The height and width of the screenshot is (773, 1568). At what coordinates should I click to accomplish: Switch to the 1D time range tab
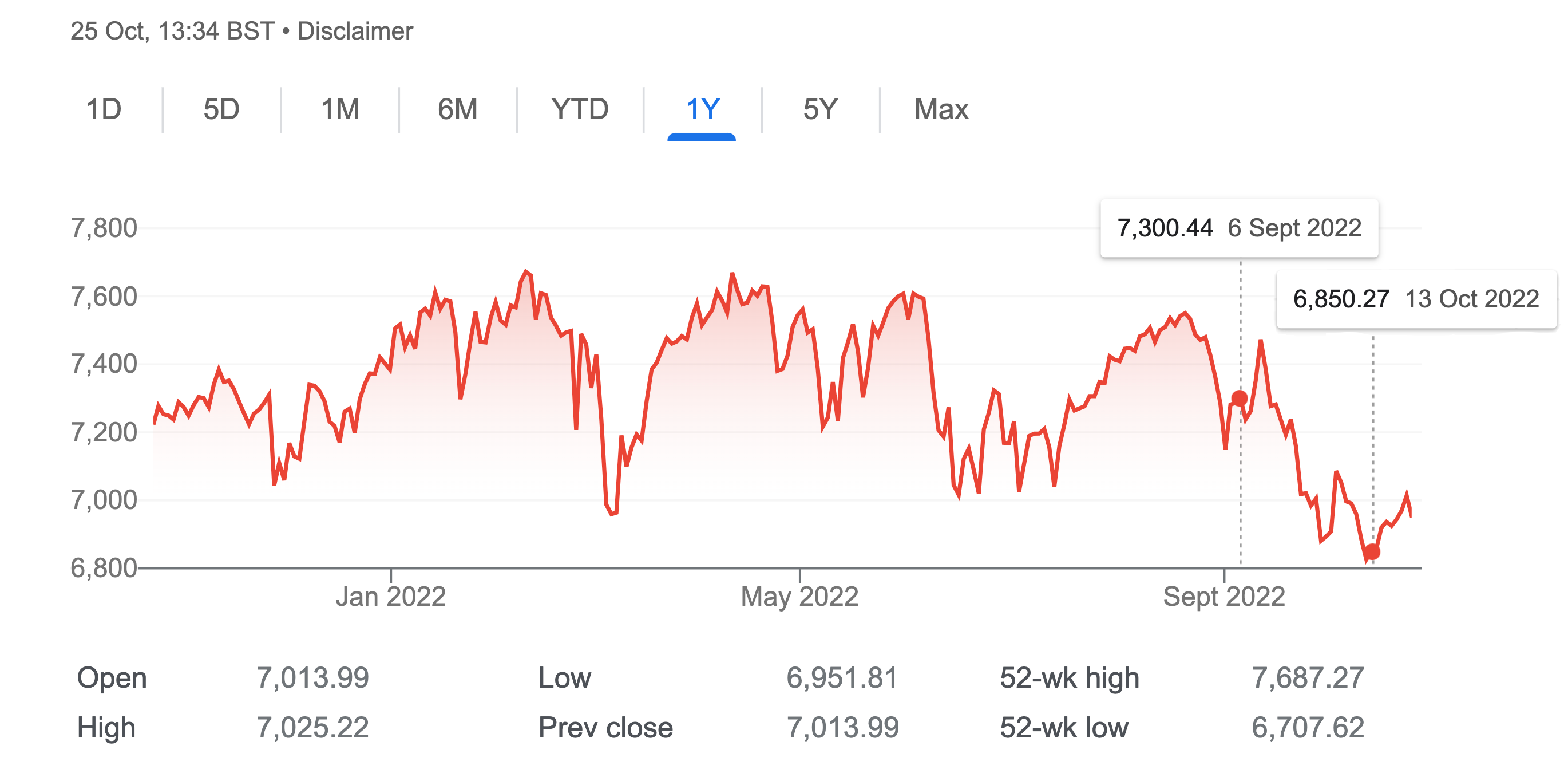click(104, 109)
